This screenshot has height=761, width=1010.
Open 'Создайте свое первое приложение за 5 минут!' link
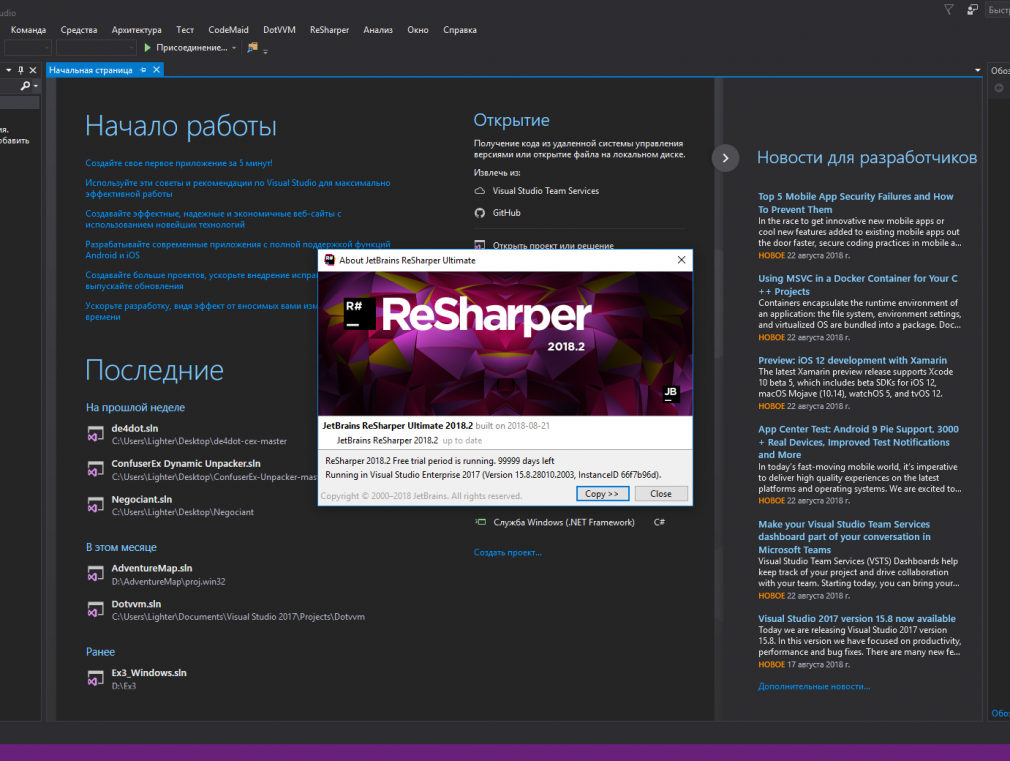point(179,164)
